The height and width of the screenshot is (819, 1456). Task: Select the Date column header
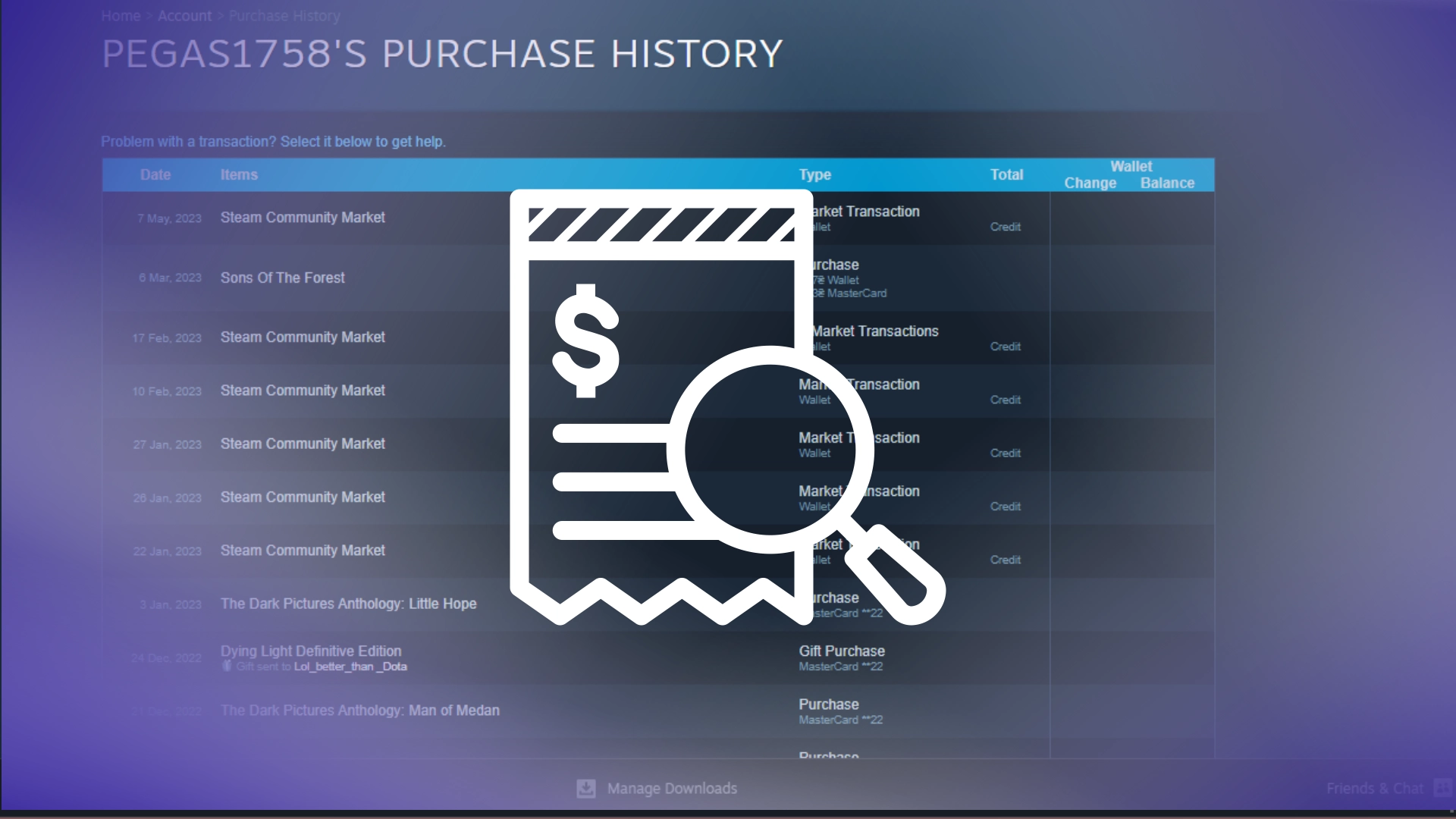tap(155, 174)
